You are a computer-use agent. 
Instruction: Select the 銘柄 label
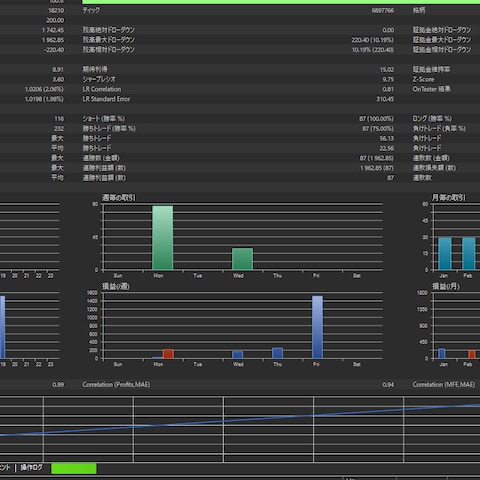coord(419,10)
